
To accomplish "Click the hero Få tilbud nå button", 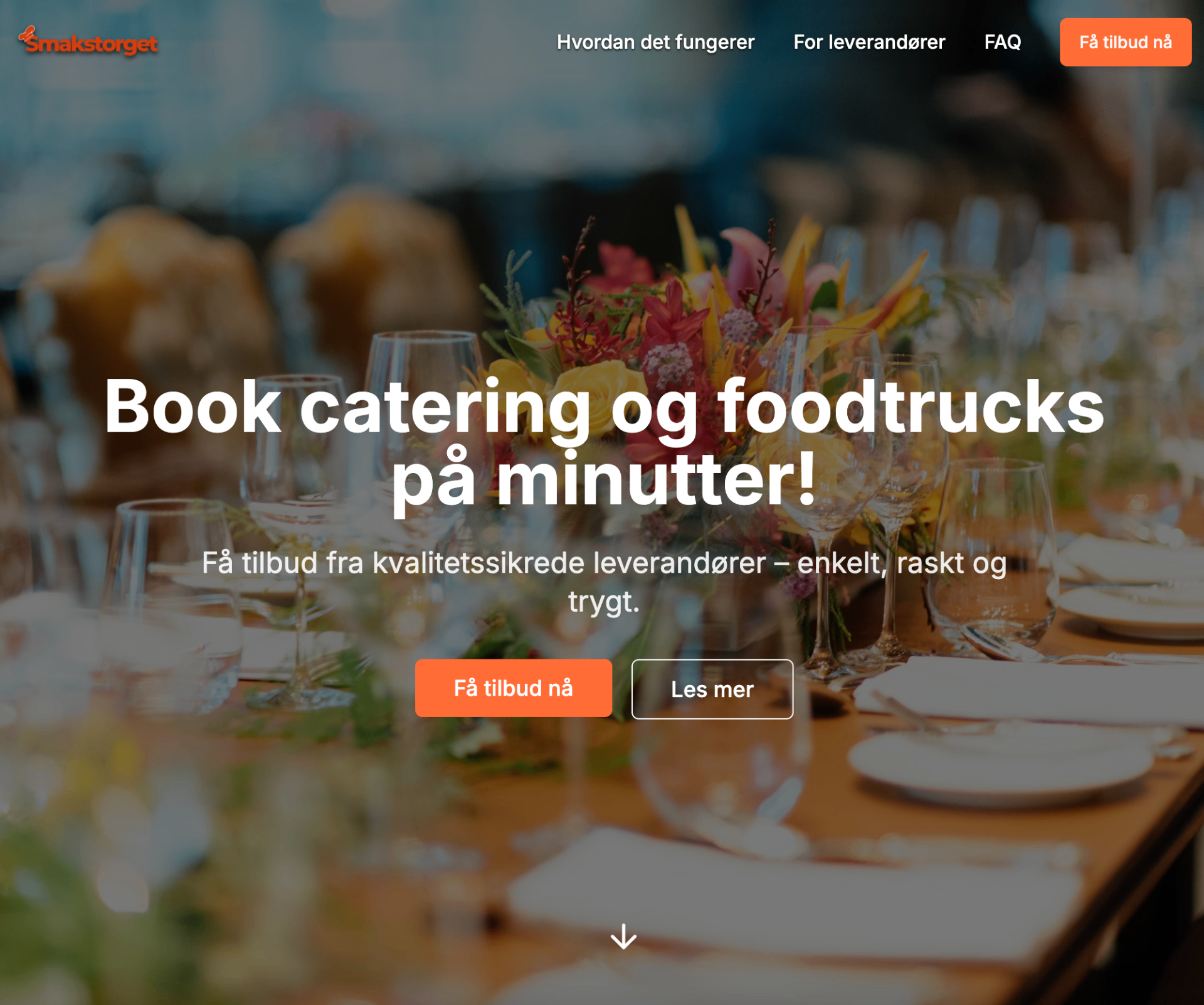I will [514, 688].
